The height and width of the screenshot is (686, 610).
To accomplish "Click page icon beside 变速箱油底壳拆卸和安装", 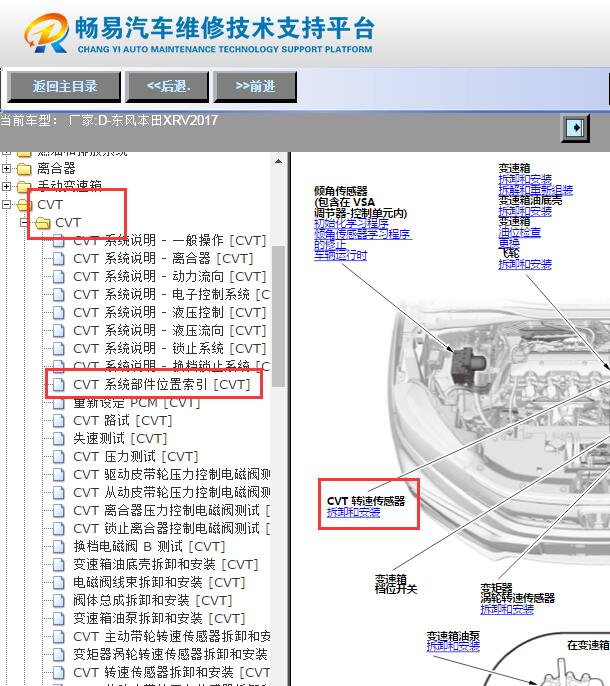I will tap(58, 564).
